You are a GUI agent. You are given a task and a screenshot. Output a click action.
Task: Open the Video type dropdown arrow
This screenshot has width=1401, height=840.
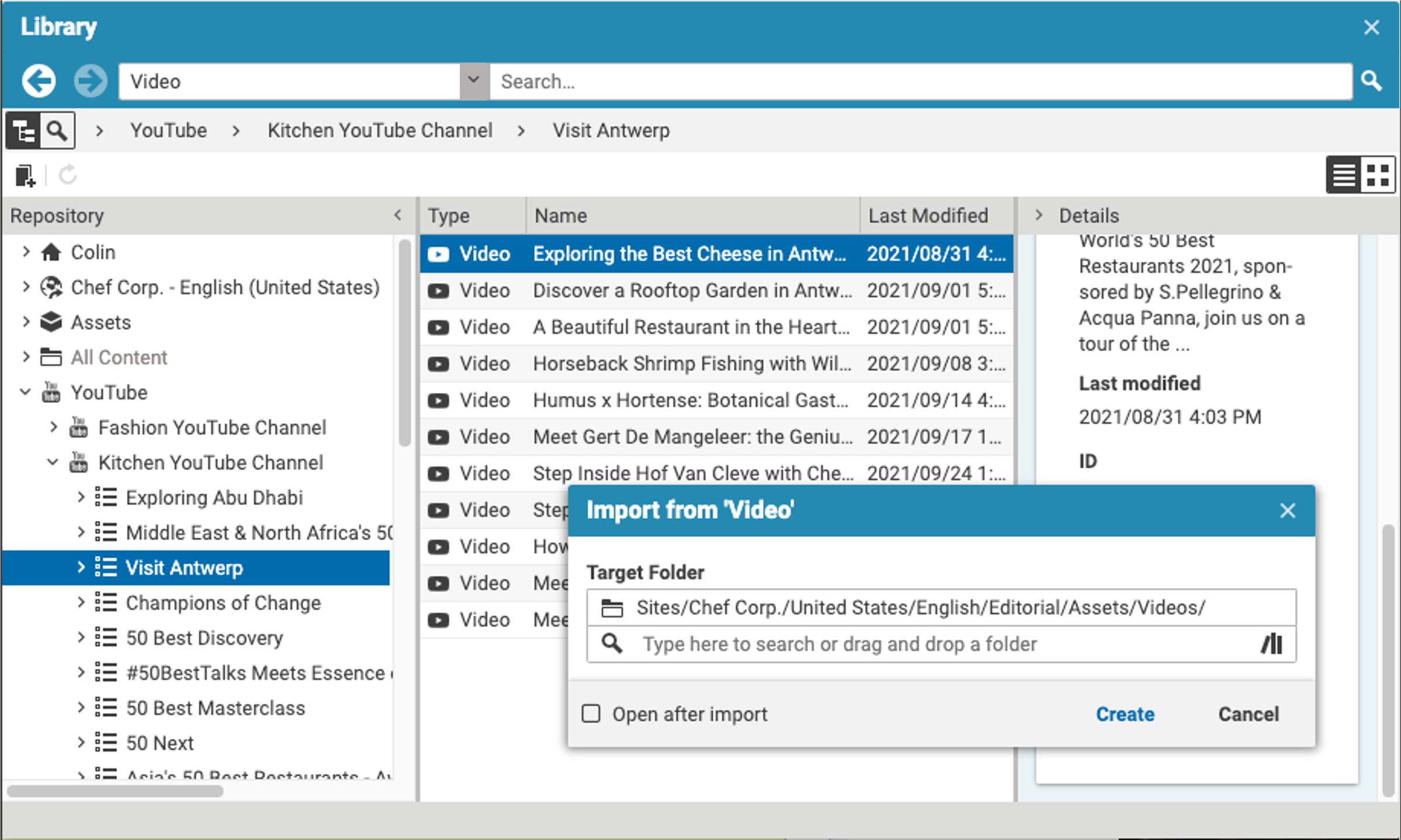coord(474,81)
